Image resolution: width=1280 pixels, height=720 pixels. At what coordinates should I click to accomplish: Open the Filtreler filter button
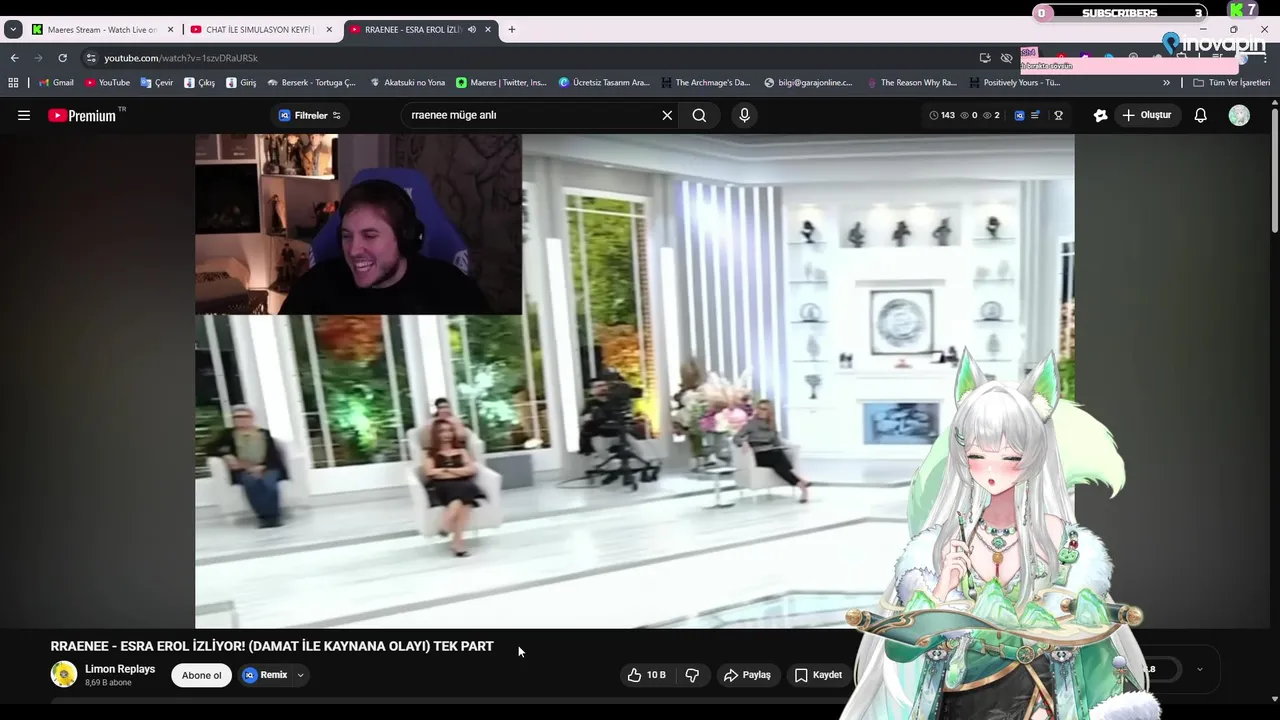click(310, 115)
